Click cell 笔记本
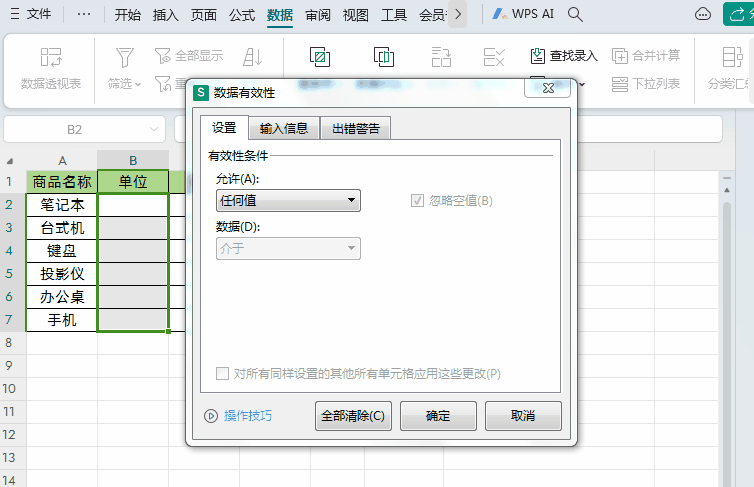Image resolution: width=754 pixels, height=487 pixels. (62, 205)
